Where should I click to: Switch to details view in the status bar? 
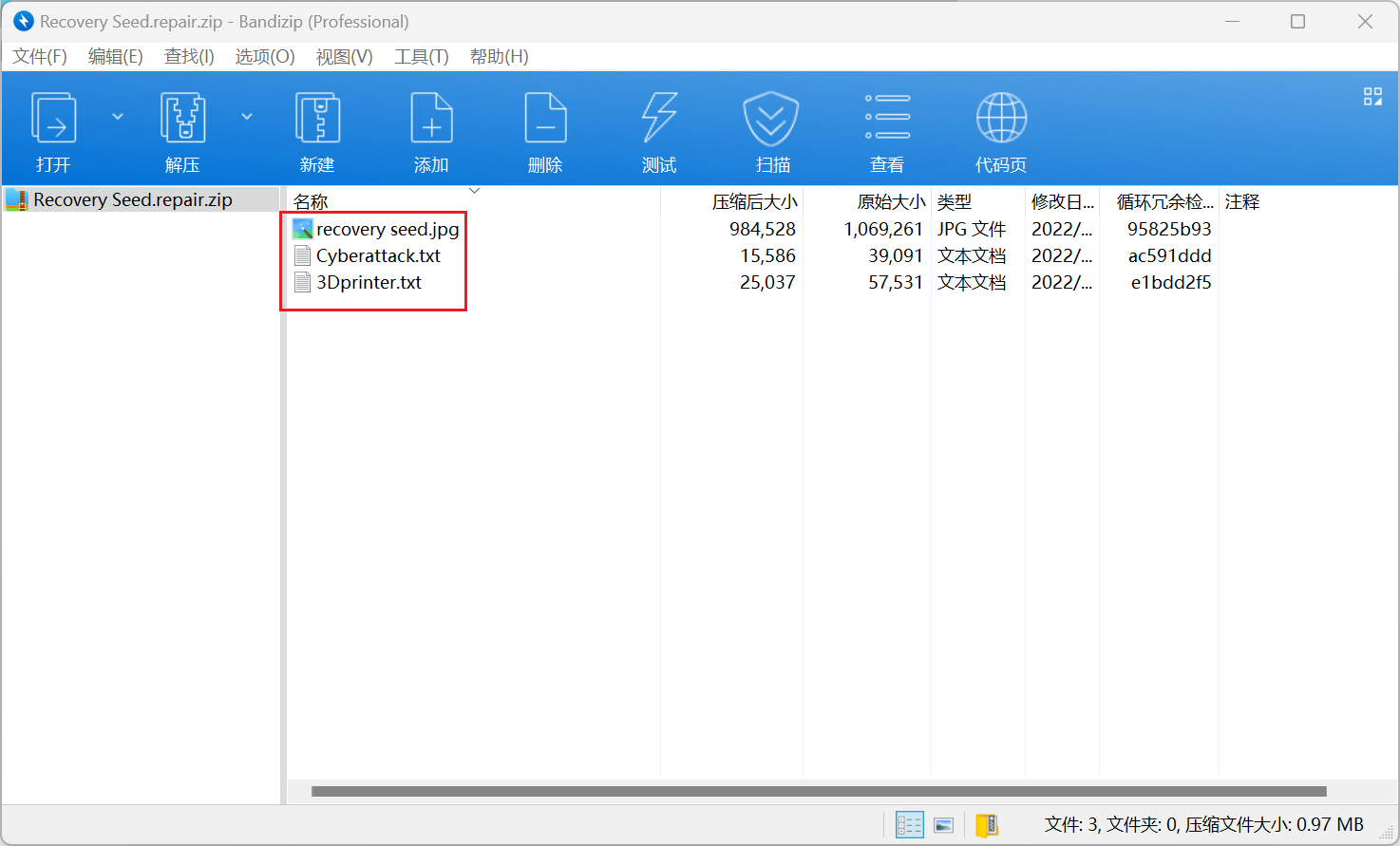point(910,825)
